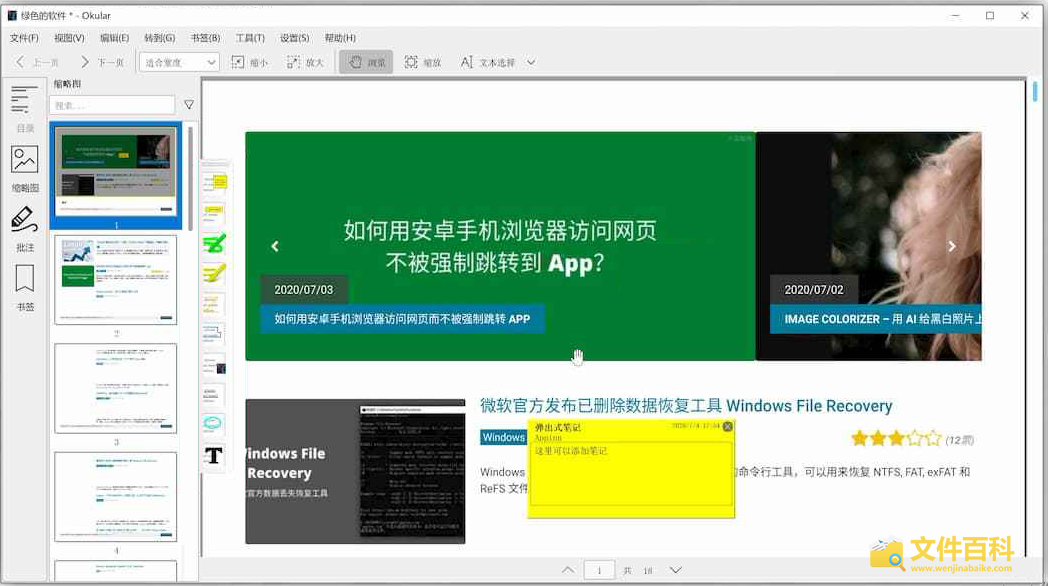Viewport: 1048px width, 586px height.
Task: Activate the 文本选择 text selection tool
Action: click(x=488, y=62)
